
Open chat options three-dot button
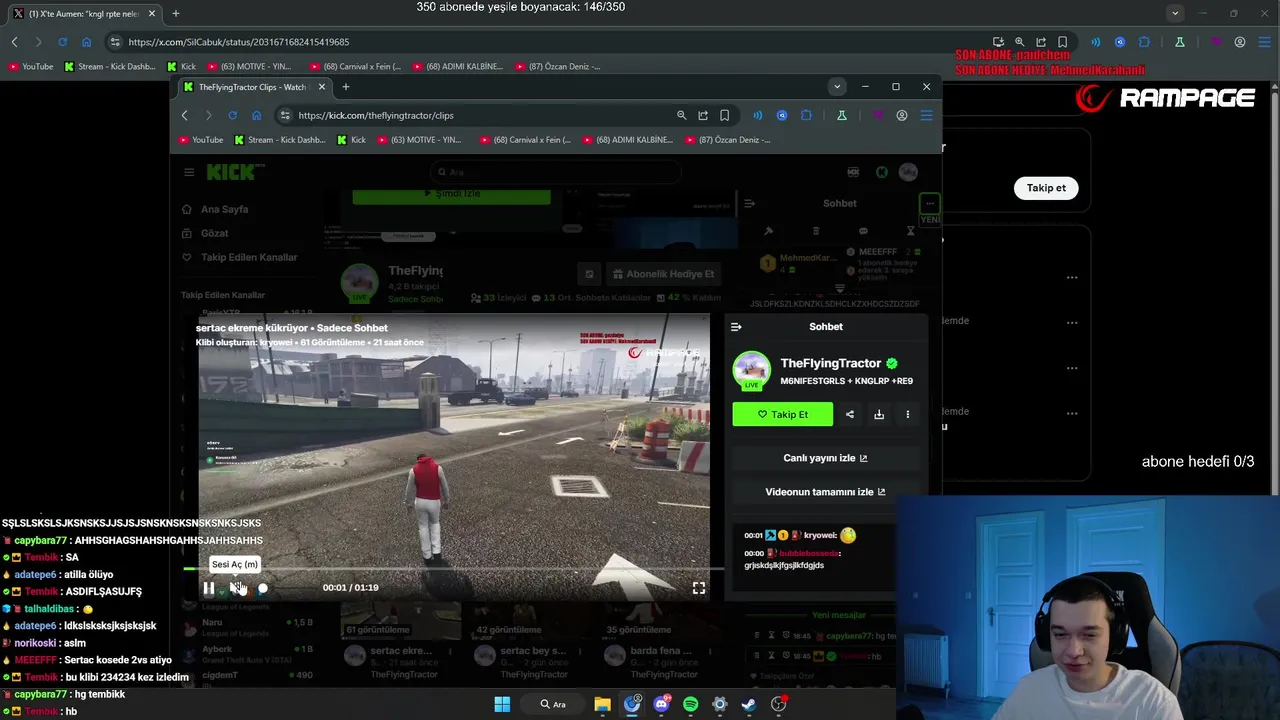[930, 203]
